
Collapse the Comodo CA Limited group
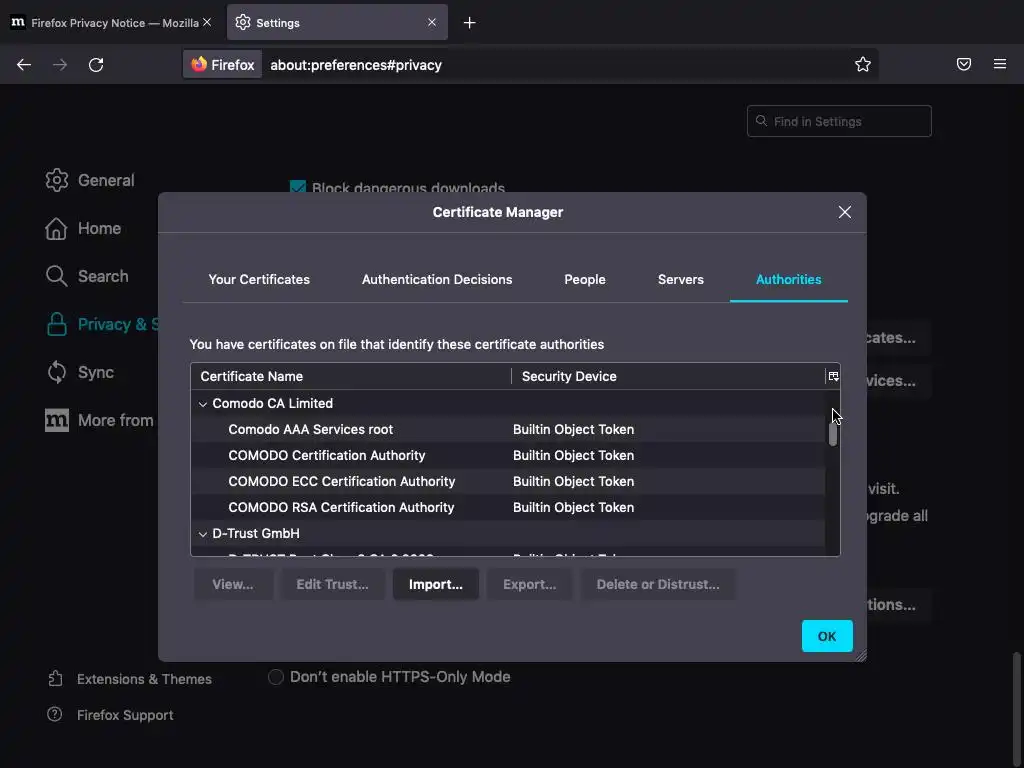click(203, 404)
